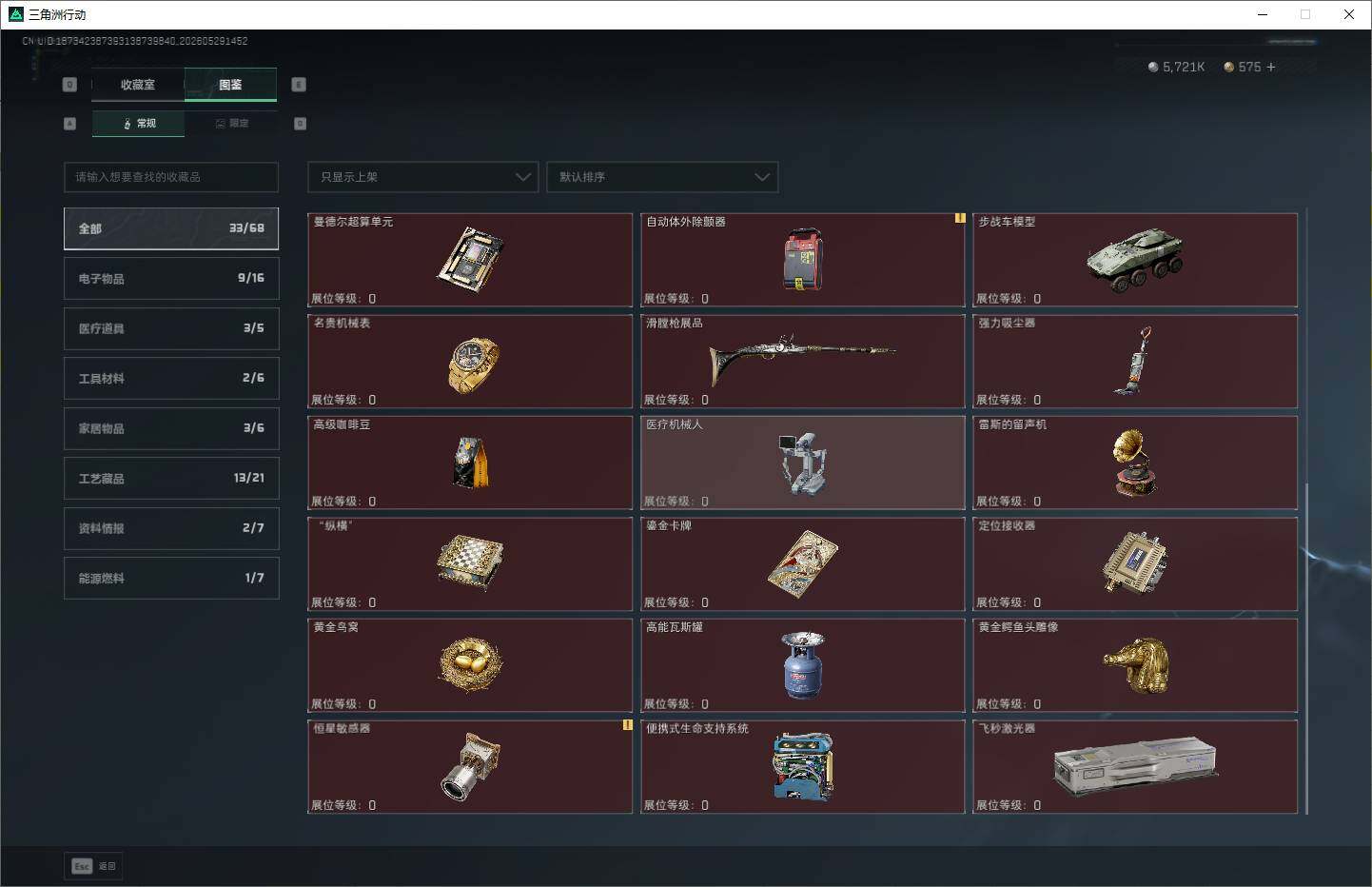This screenshot has height=887, width=1372.
Task: Select the 恒星敏感器 sensor image
Action: 470,766
